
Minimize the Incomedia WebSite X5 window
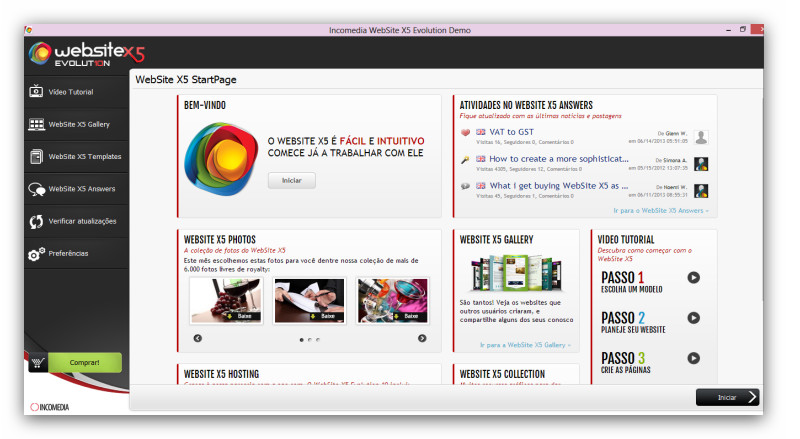tap(729, 30)
